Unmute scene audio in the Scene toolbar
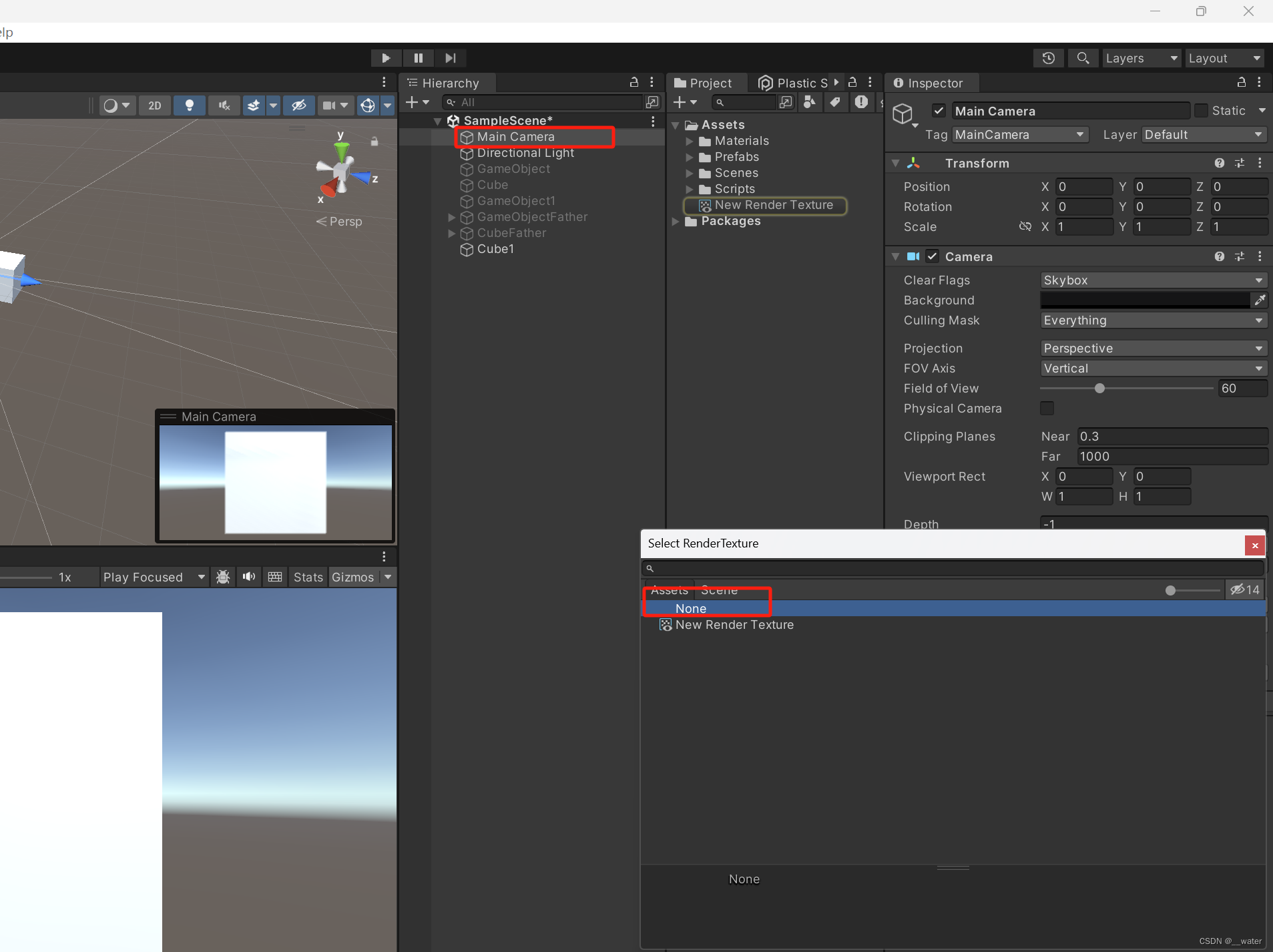The width and height of the screenshot is (1273, 952). (x=224, y=105)
